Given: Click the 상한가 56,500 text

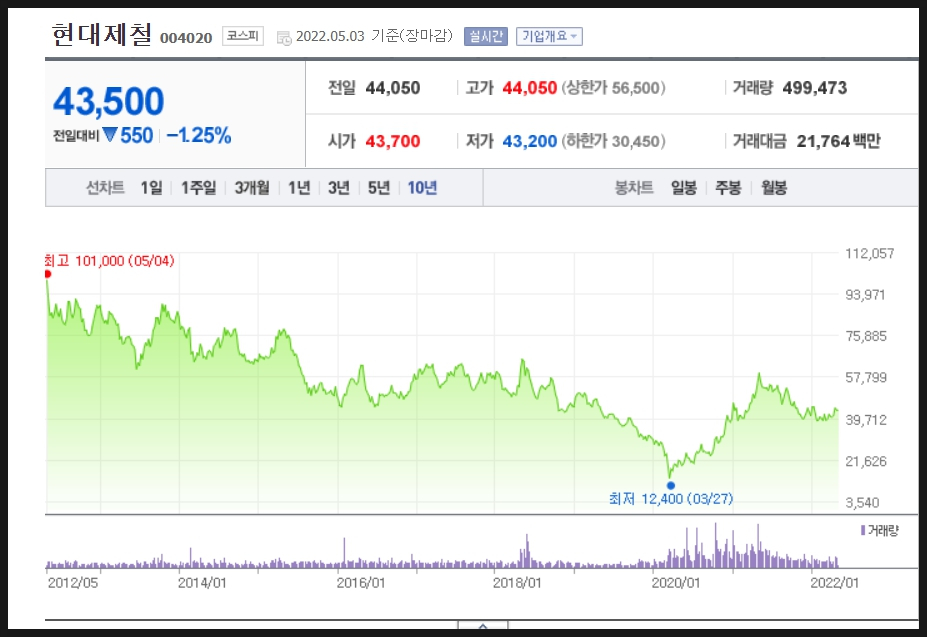Looking at the screenshot, I should (x=614, y=88).
